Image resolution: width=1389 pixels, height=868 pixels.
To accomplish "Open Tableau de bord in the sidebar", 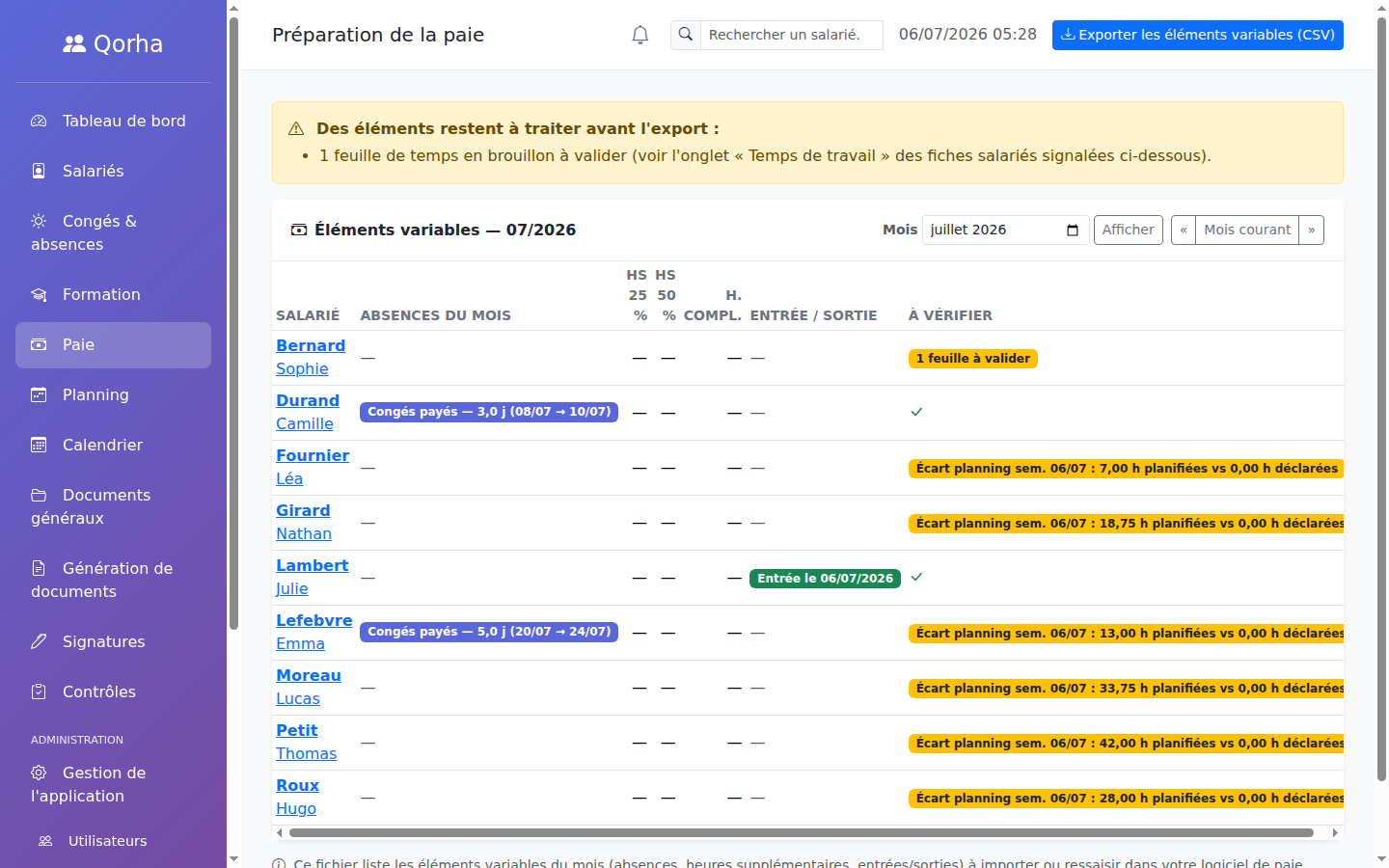I will (x=113, y=121).
